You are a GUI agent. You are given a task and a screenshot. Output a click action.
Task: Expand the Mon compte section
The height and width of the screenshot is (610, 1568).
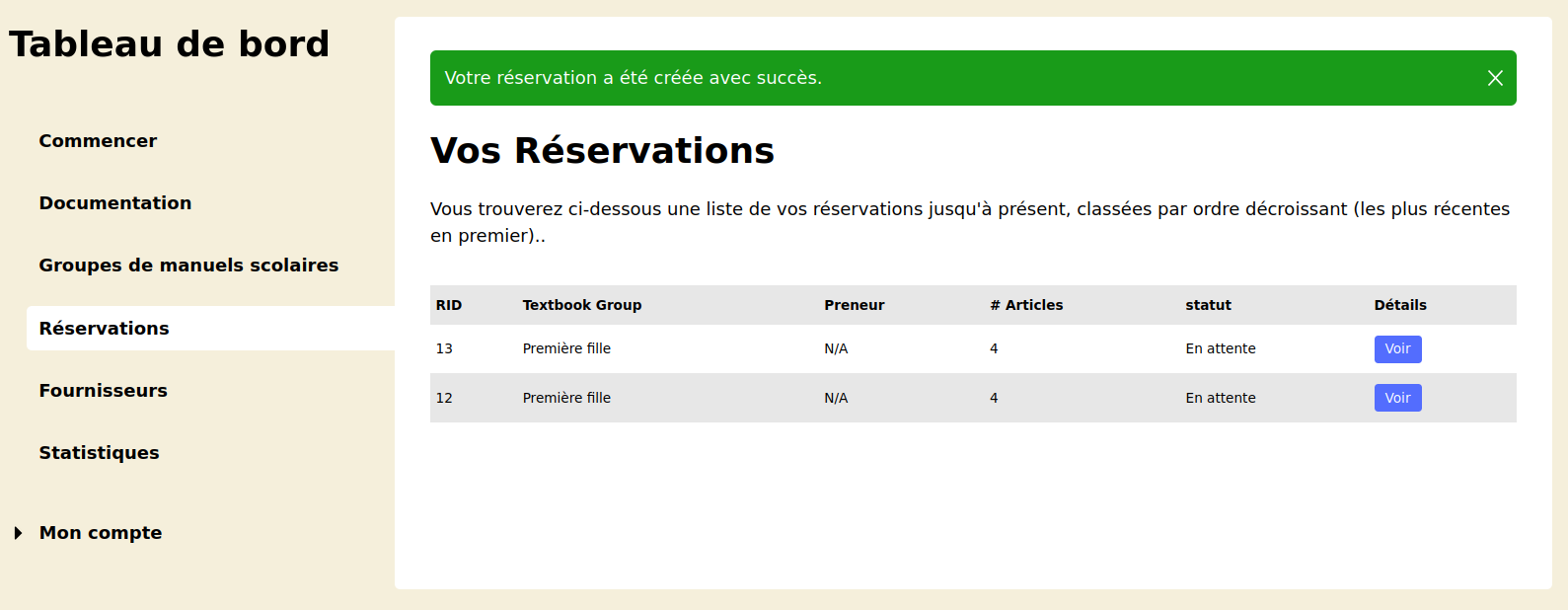(x=18, y=533)
